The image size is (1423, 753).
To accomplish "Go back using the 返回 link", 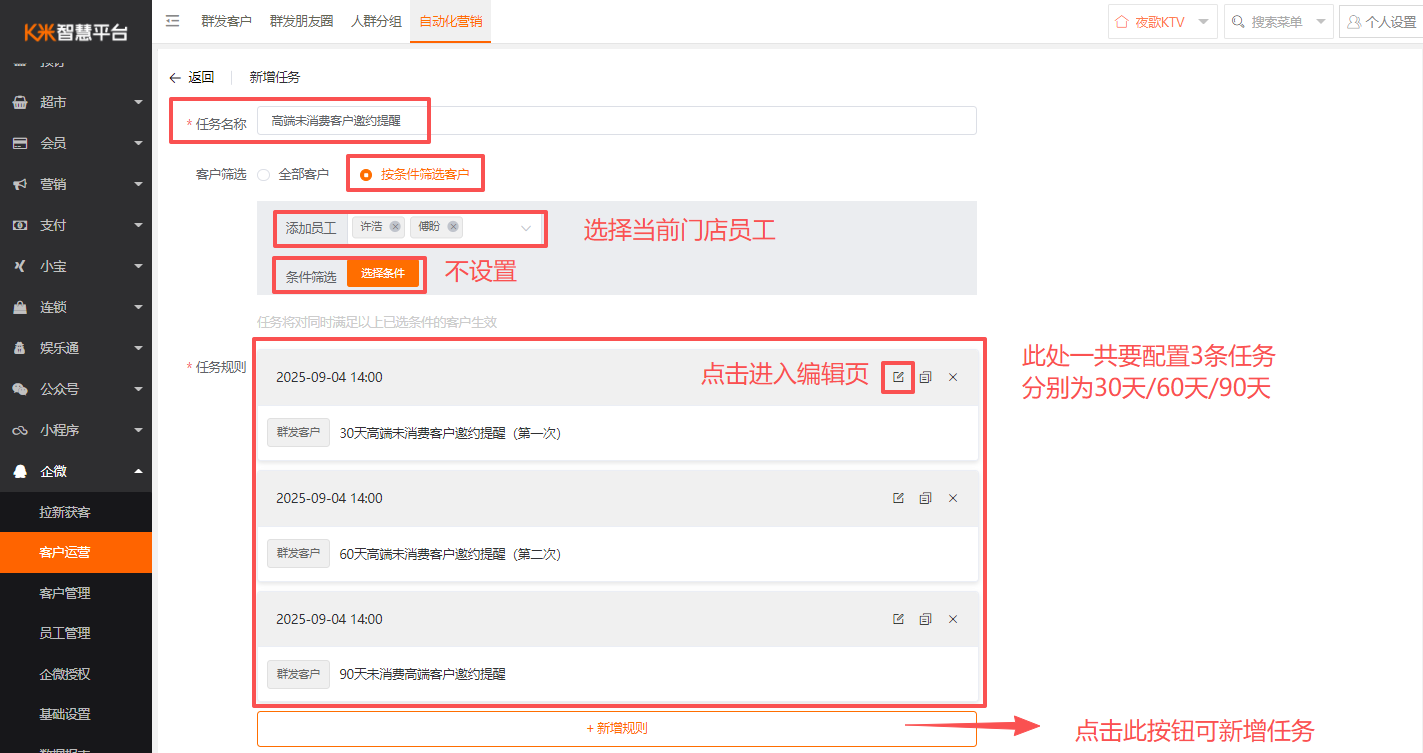I will coord(192,77).
